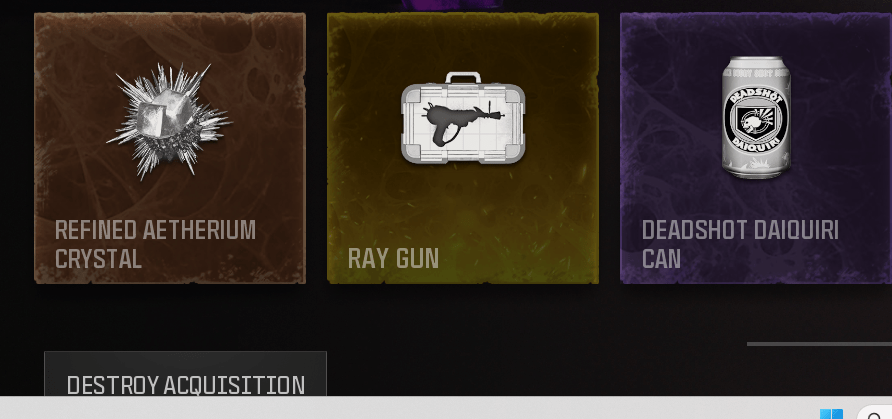Screen dimensions: 892x419
Task: Choose the Deadshot Daiquiri soda can icon
Action: pyautogui.click(x=756, y=118)
